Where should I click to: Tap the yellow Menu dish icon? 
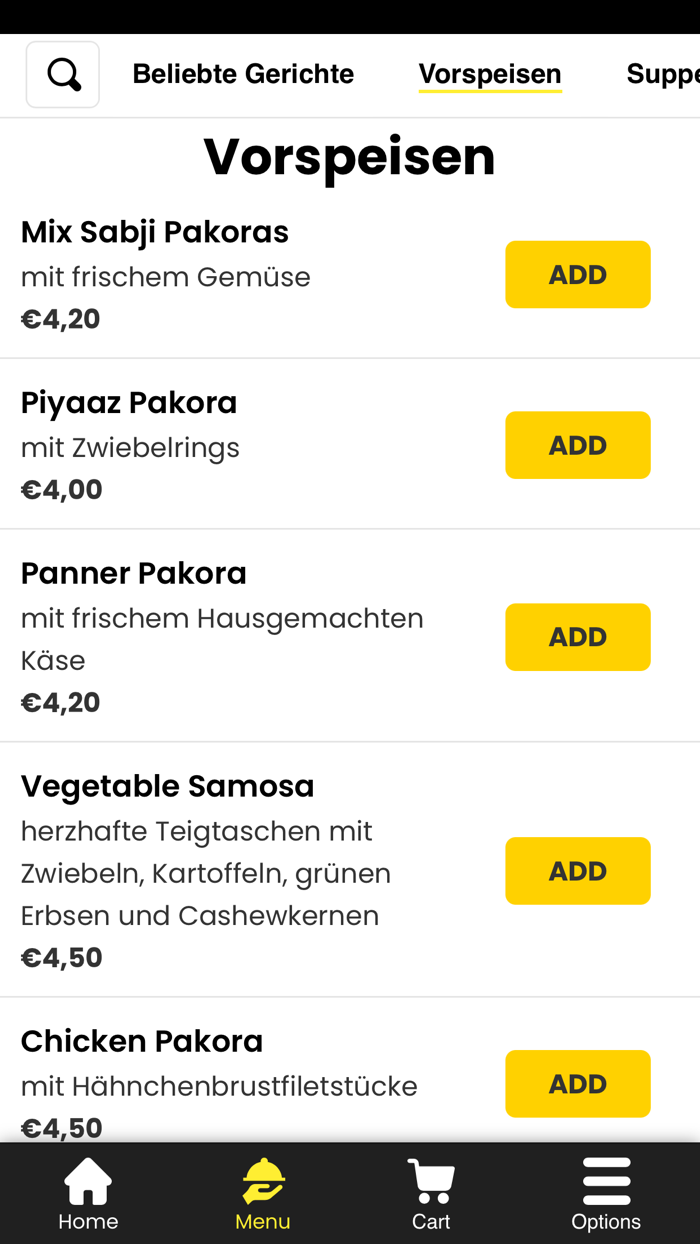(262, 1182)
